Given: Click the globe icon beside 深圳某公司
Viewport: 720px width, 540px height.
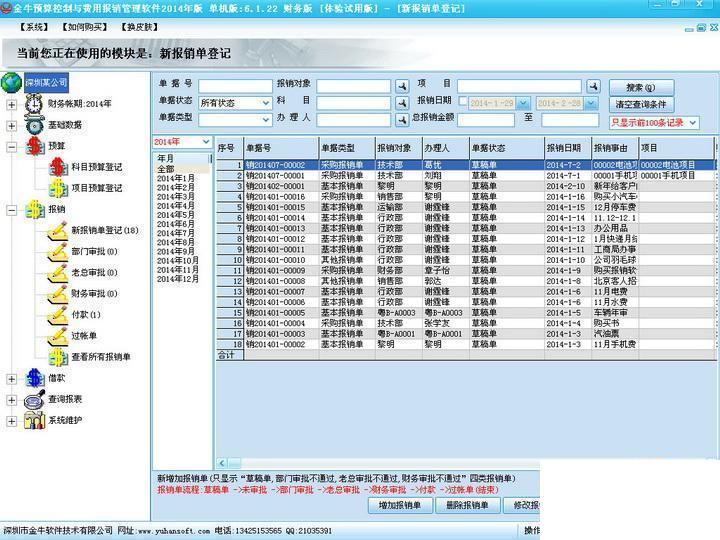Looking at the screenshot, I should pos(11,83).
